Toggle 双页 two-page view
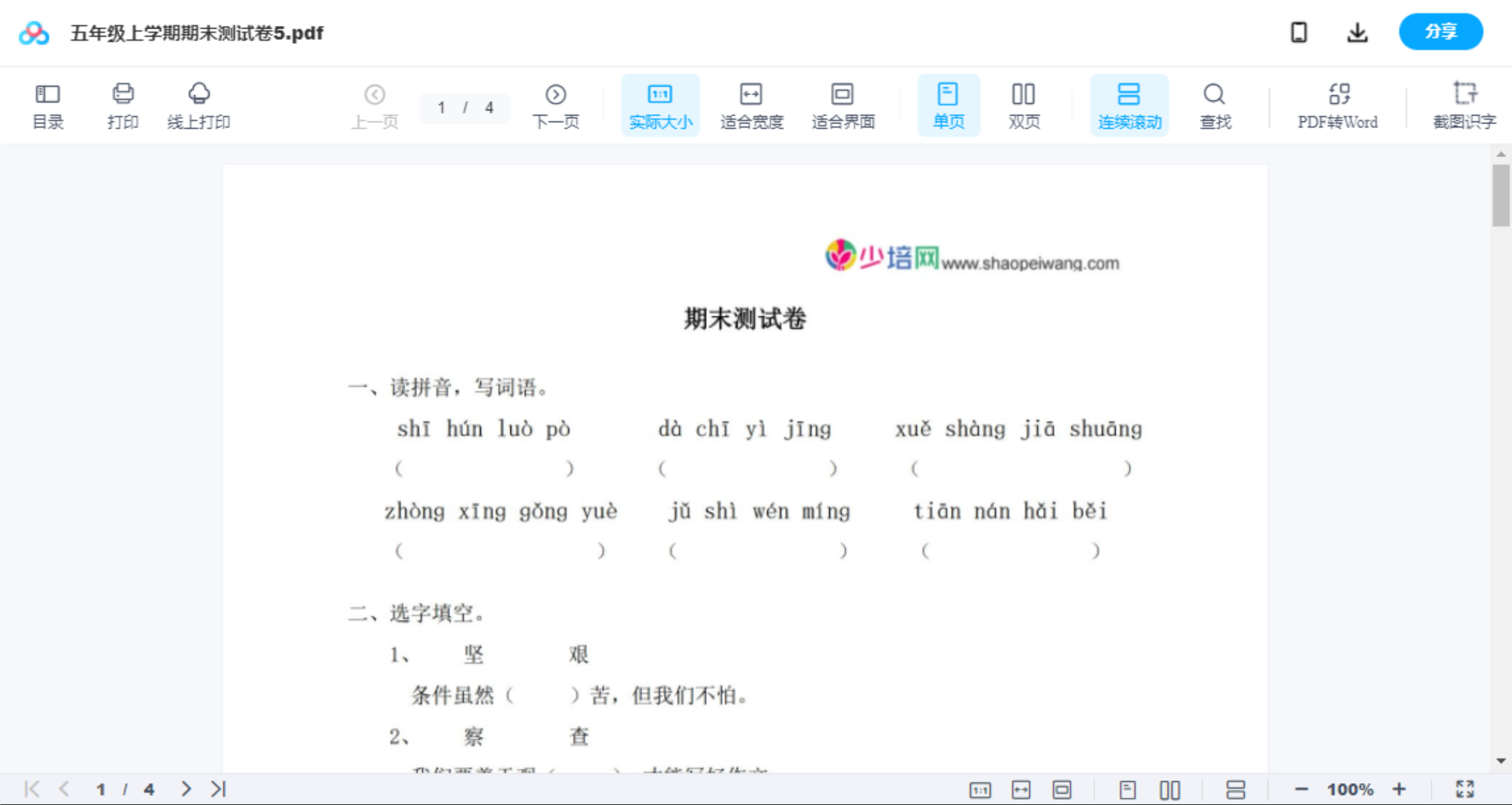 (1024, 104)
